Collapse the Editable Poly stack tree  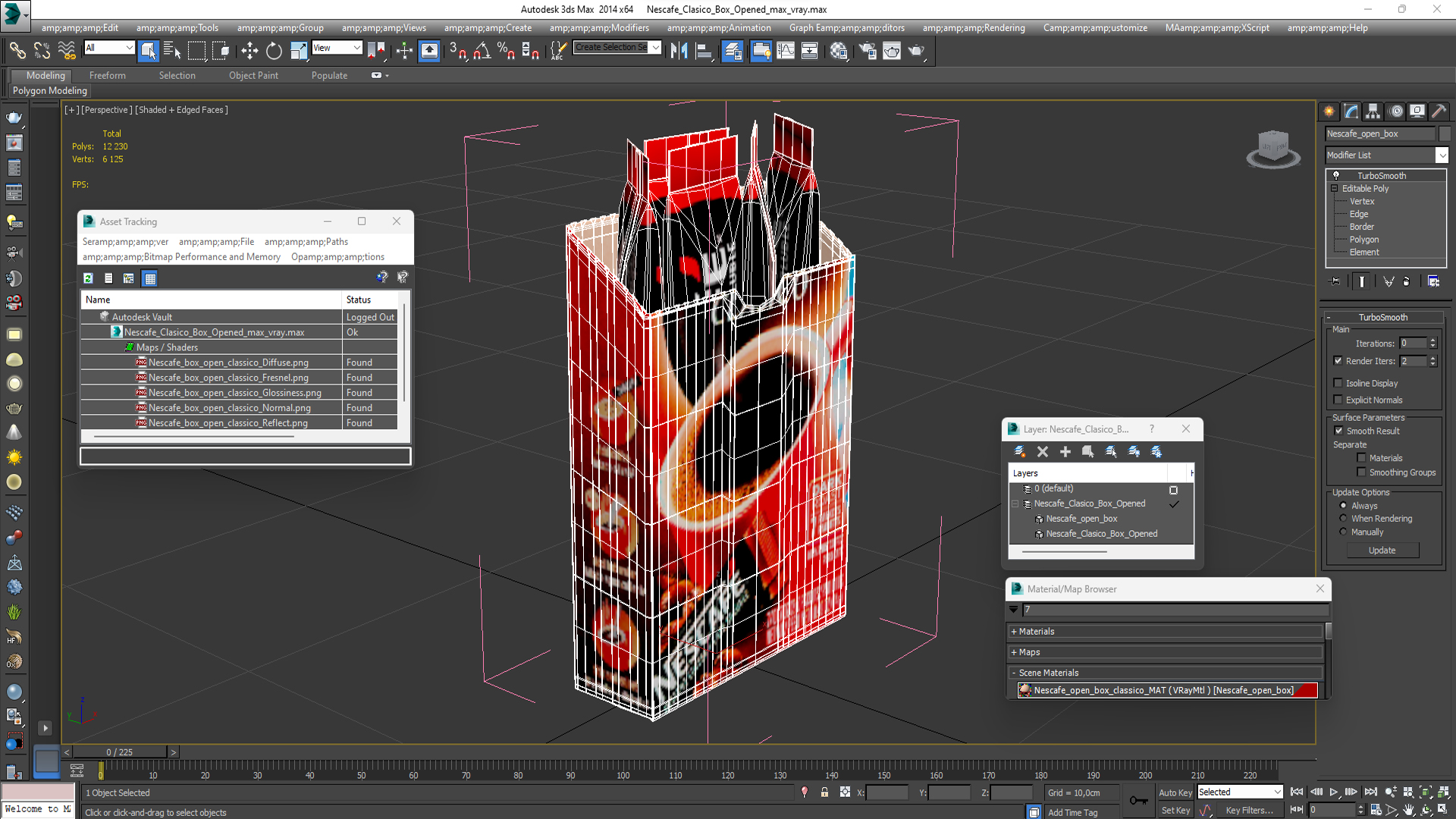coord(1334,188)
